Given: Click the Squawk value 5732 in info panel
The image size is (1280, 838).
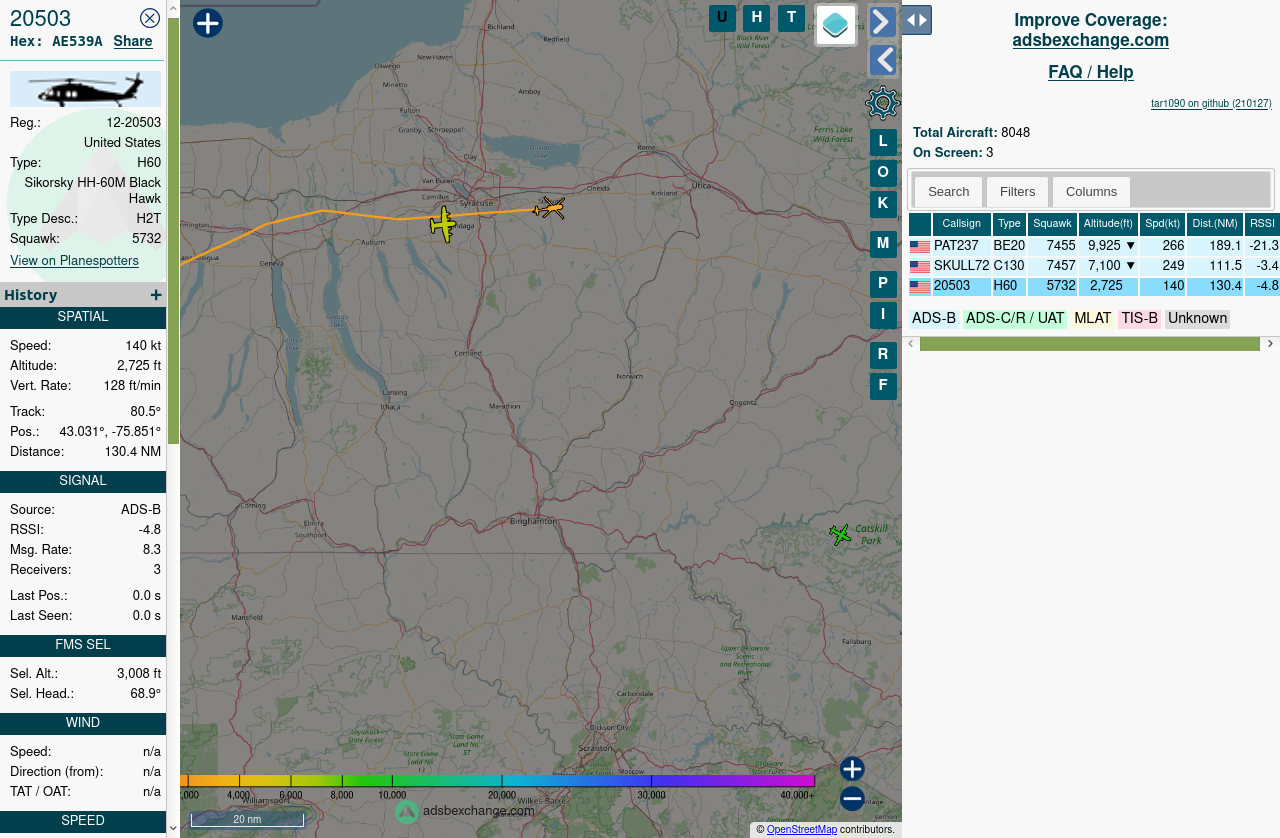Looking at the screenshot, I should coord(146,239).
